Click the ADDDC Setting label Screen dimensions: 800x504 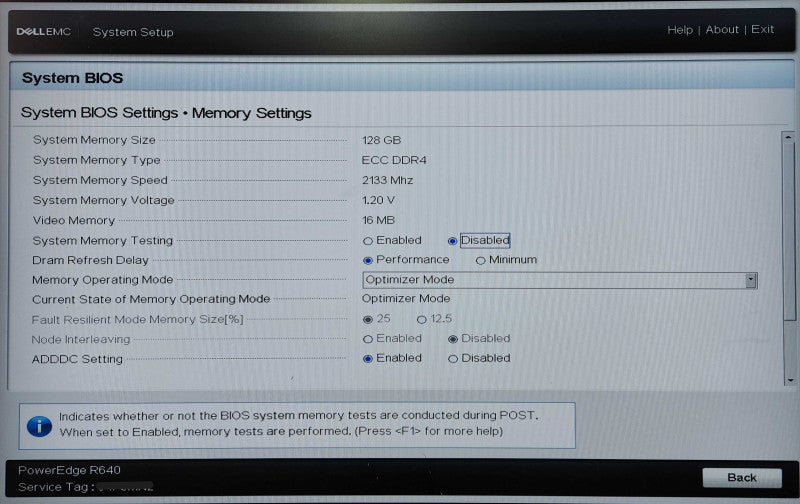click(x=77, y=359)
